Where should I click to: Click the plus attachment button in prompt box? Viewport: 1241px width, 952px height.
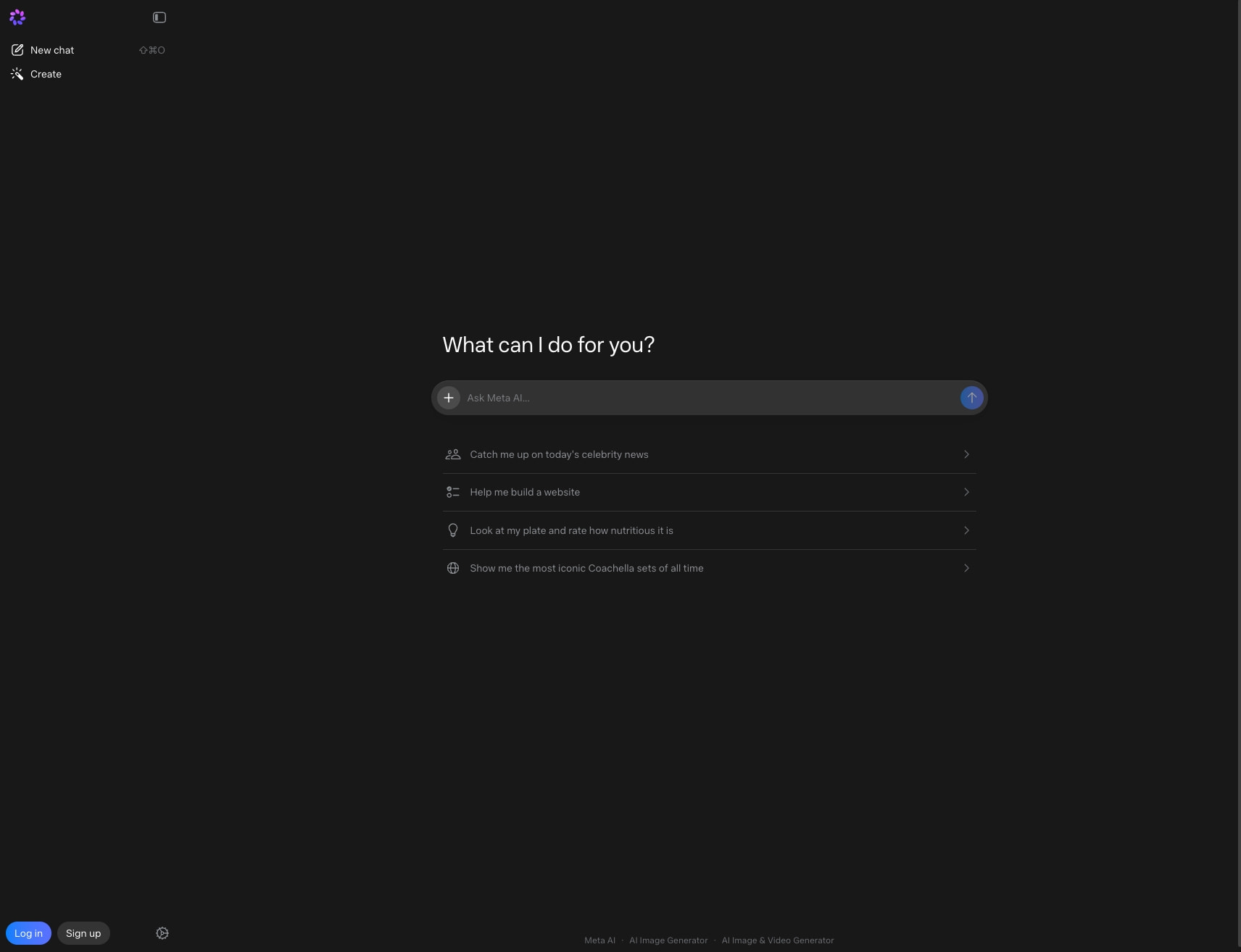(x=449, y=398)
